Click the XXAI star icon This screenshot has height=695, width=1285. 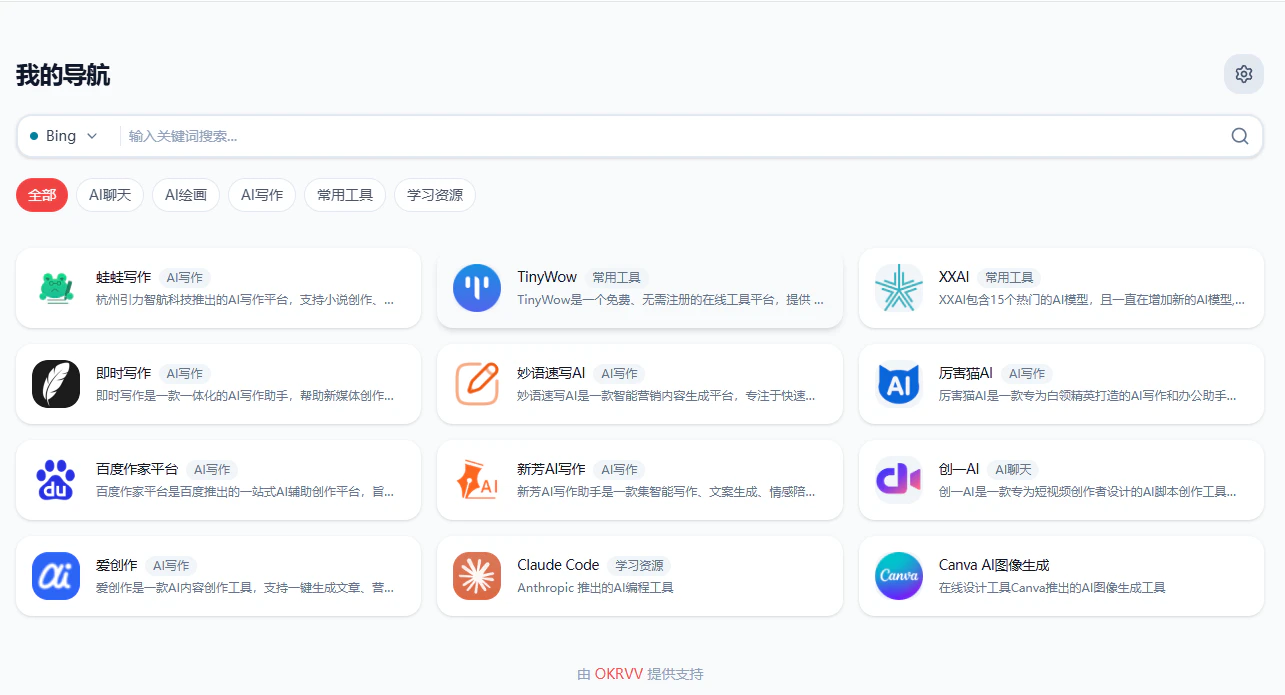coord(899,288)
